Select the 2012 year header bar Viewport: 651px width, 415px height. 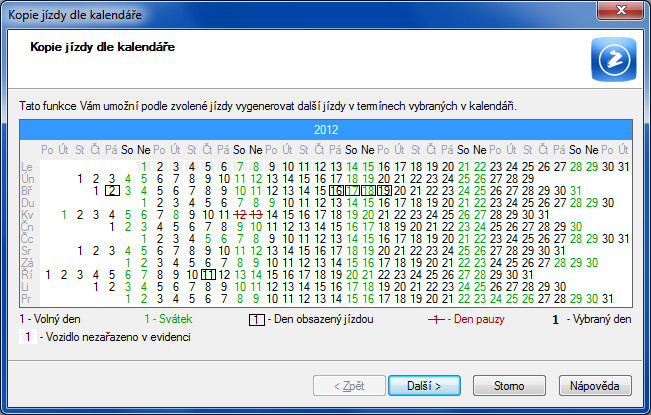tap(326, 130)
